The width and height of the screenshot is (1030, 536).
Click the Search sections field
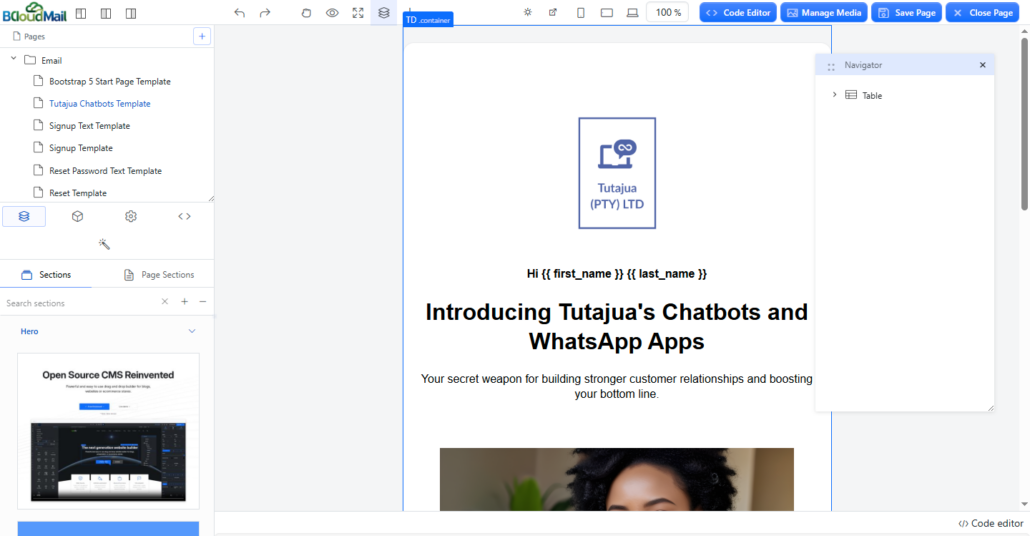pyautogui.click(x=79, y=303)
